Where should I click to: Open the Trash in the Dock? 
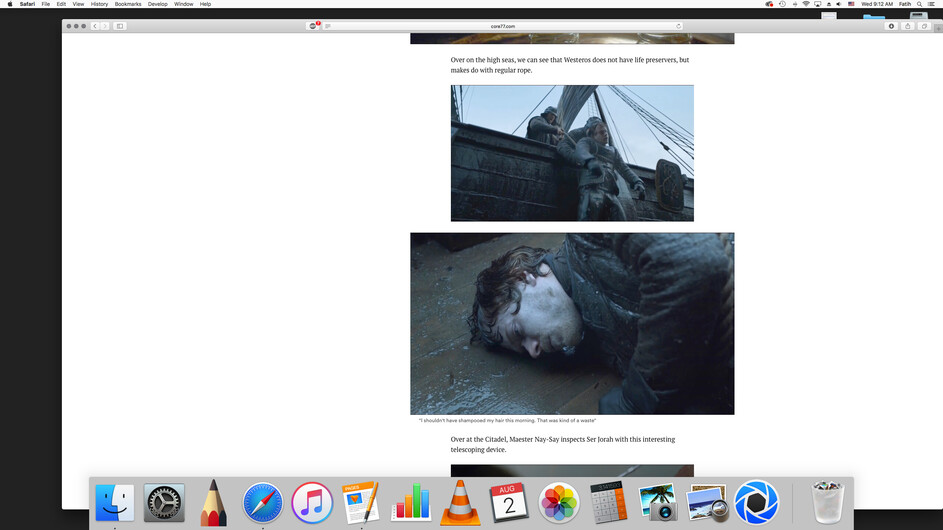pyautogui.click(x=828, y=502)
